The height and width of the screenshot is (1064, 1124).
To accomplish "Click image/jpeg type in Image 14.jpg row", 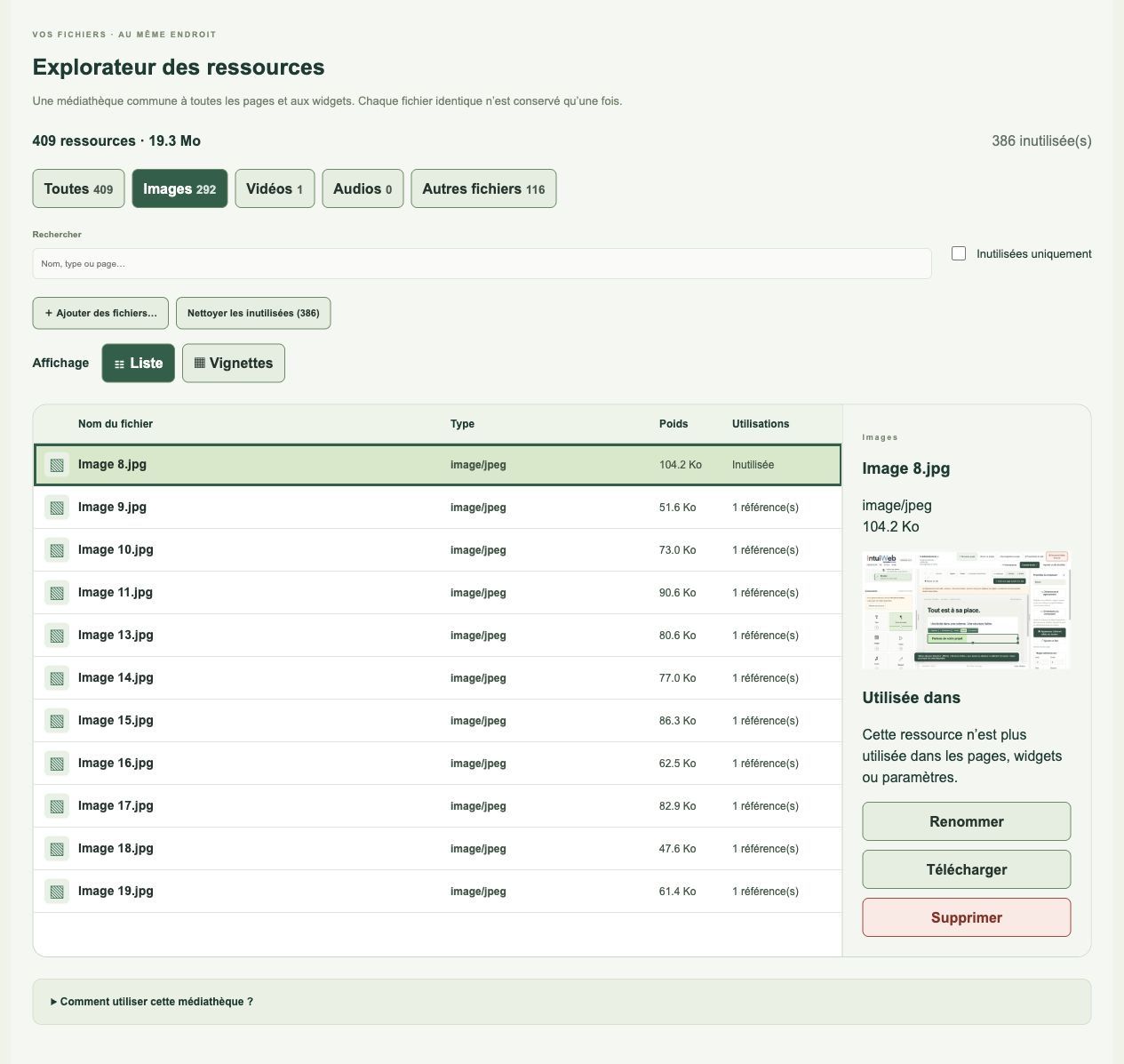I will [478, 678].
